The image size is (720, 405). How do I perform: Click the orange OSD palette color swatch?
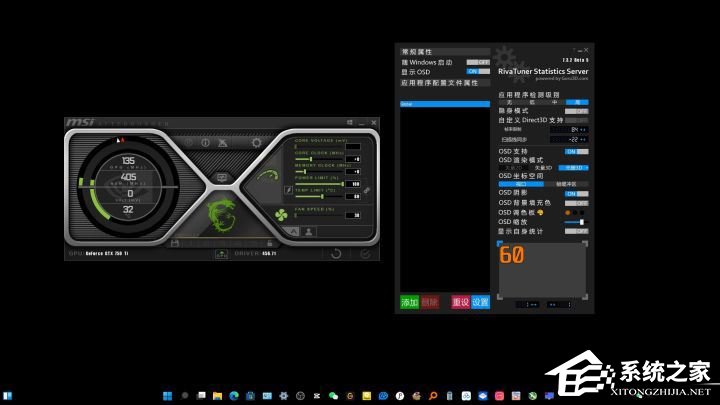[568, 213]
